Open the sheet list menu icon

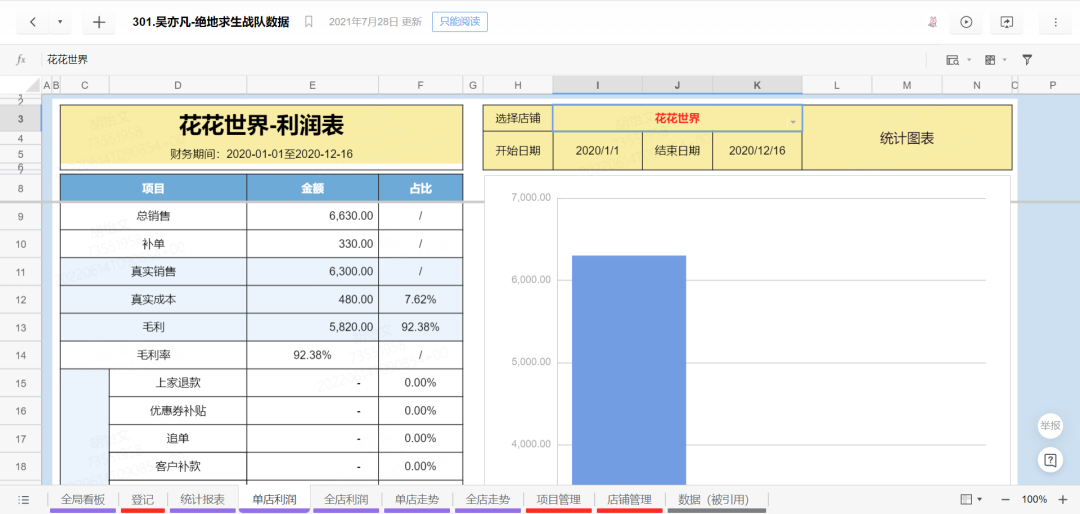point(23,500)
